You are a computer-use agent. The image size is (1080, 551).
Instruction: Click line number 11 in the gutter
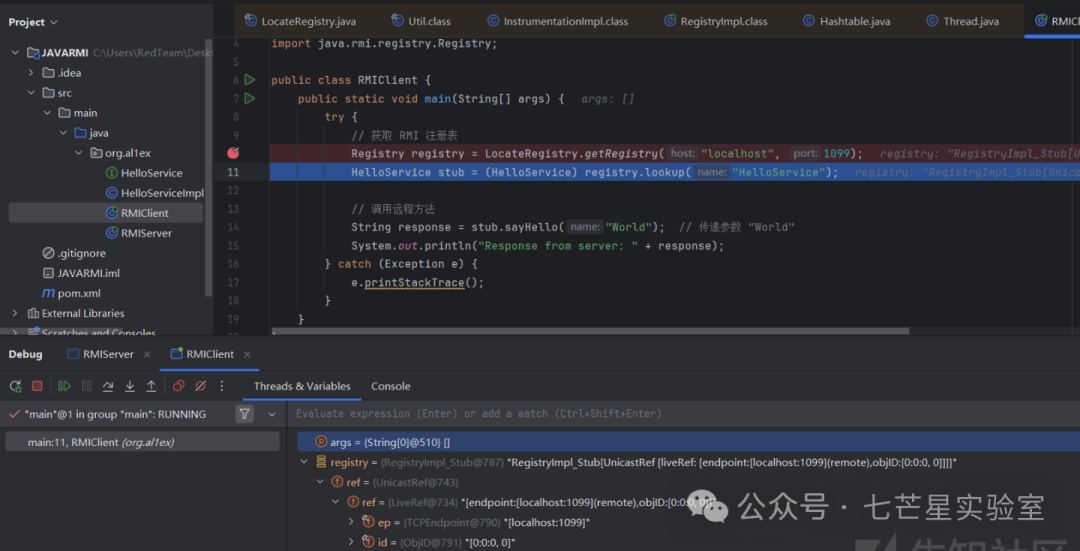point(233,172)
